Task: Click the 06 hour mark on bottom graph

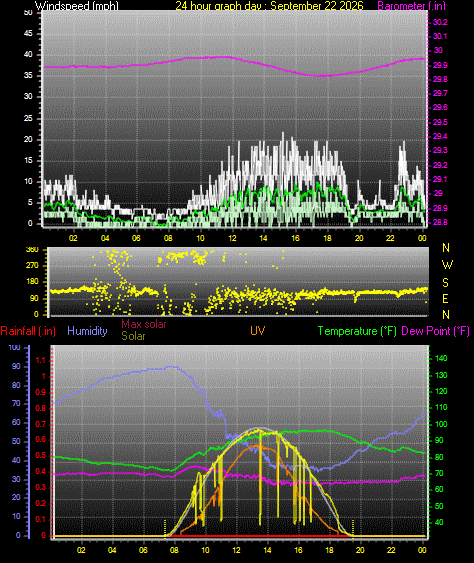Action: (143, 550)
